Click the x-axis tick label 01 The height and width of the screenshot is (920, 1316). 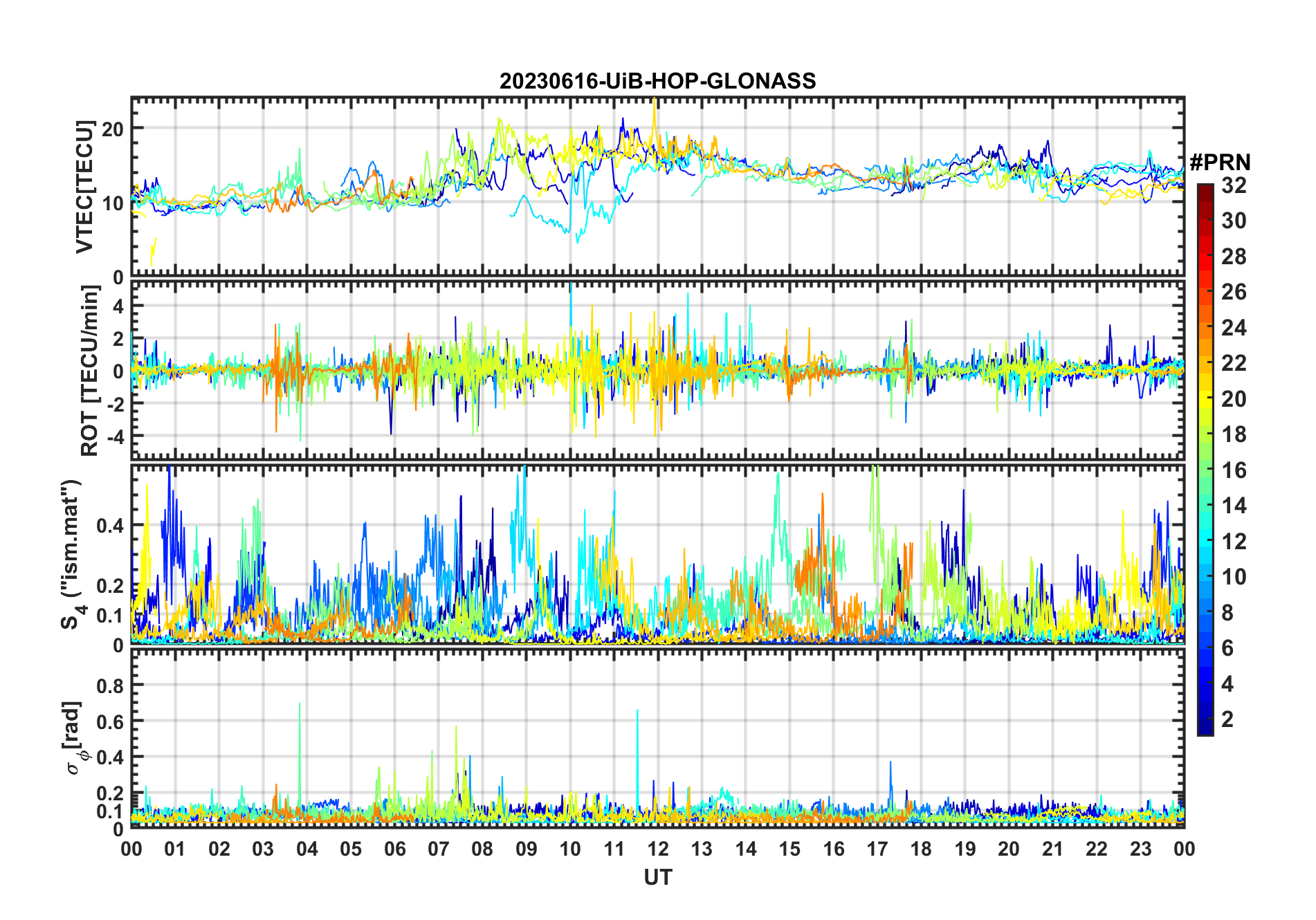point(175,849)
